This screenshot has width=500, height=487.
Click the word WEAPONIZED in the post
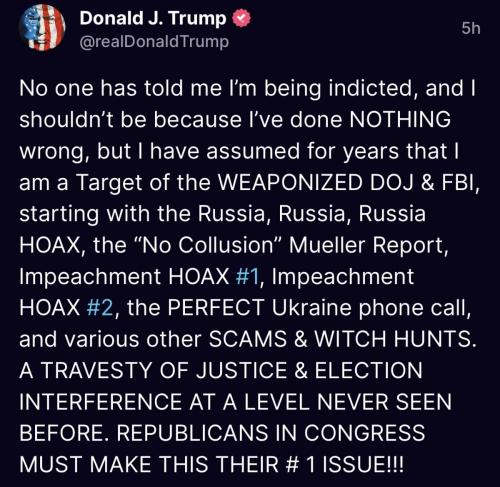pos(290,182)
